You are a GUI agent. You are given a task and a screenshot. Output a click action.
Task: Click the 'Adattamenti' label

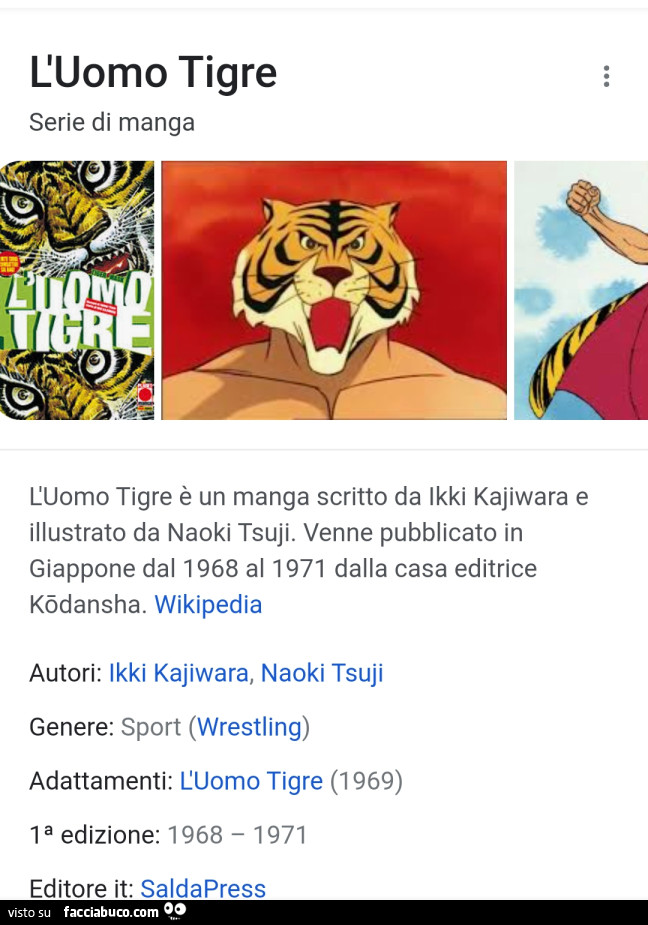coord(101,781)
